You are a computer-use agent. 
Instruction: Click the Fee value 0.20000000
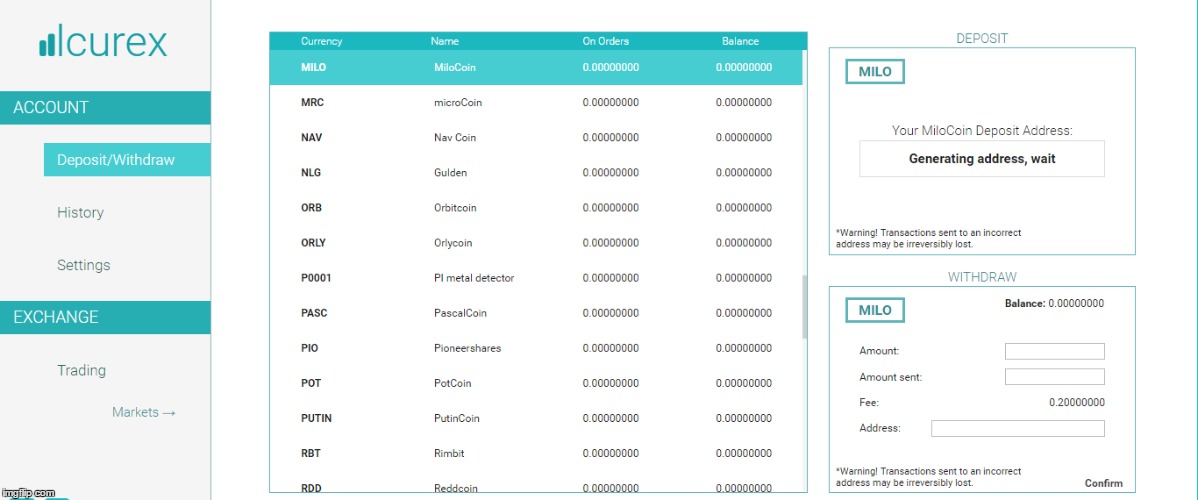(1077, 402)
